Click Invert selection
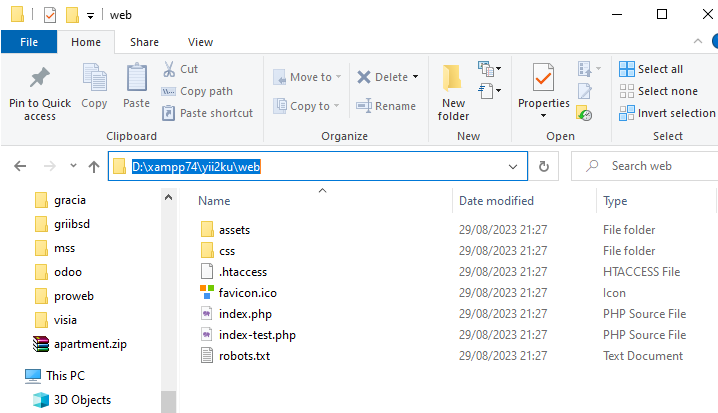 click(667, 113)
